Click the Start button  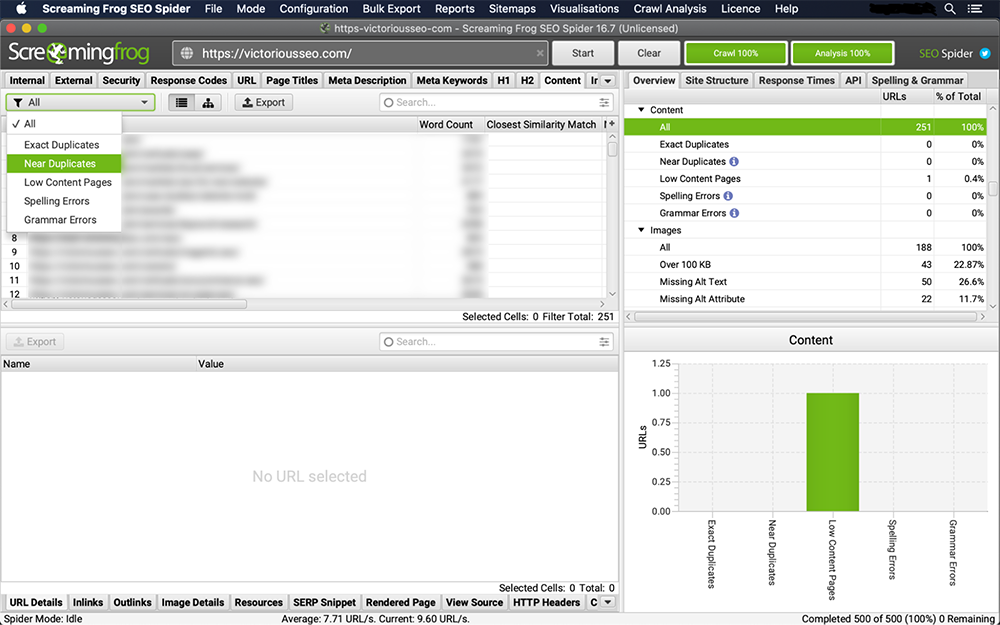click(x=583, y=54)
